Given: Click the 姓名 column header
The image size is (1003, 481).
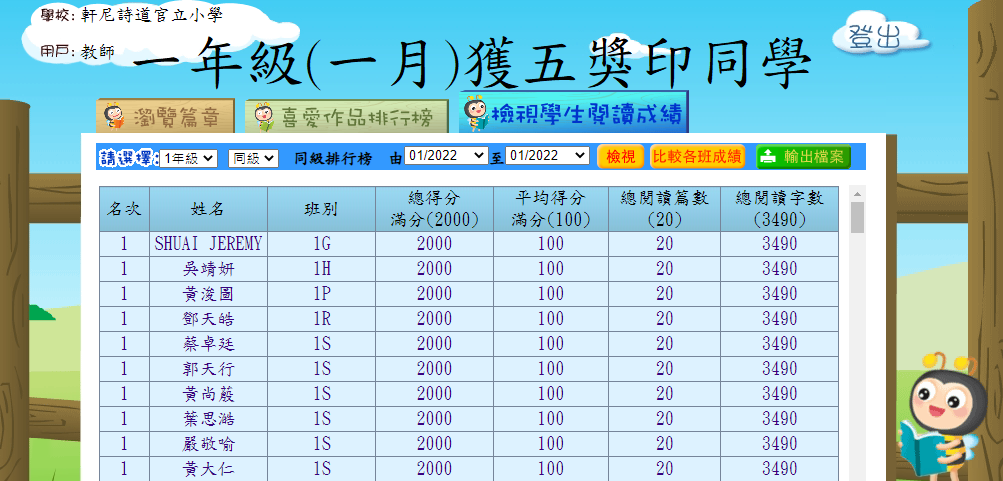Looking at the screenshot, I should coord(207,209).
